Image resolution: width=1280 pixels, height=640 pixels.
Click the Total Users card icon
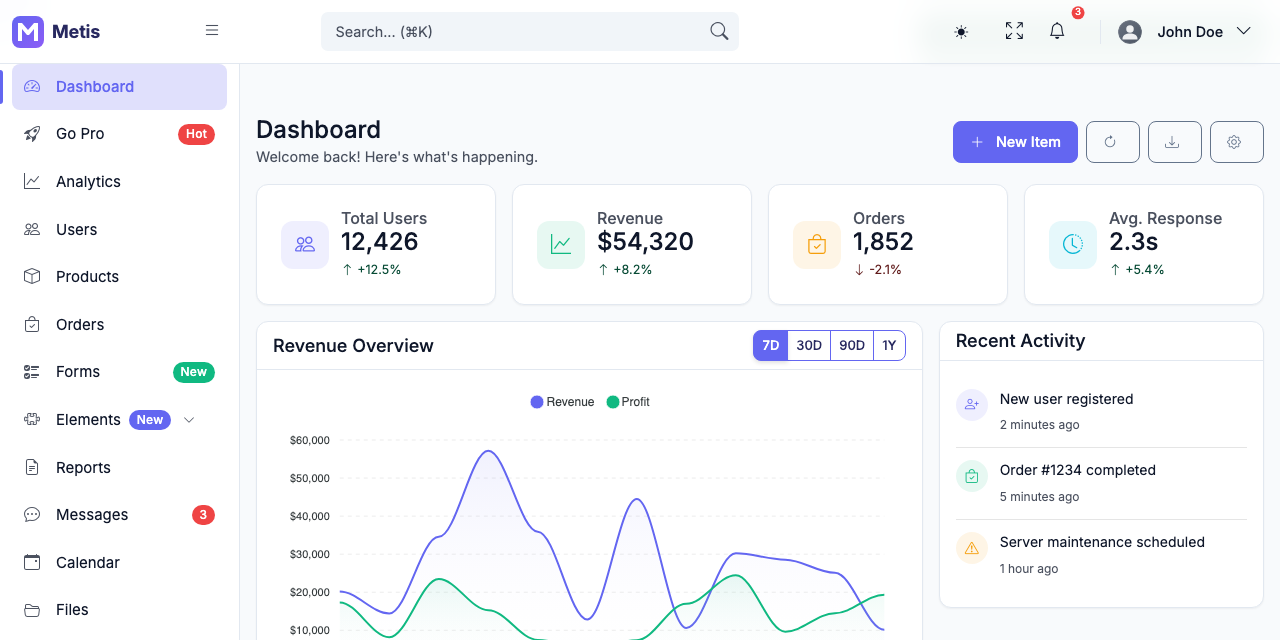305,245
